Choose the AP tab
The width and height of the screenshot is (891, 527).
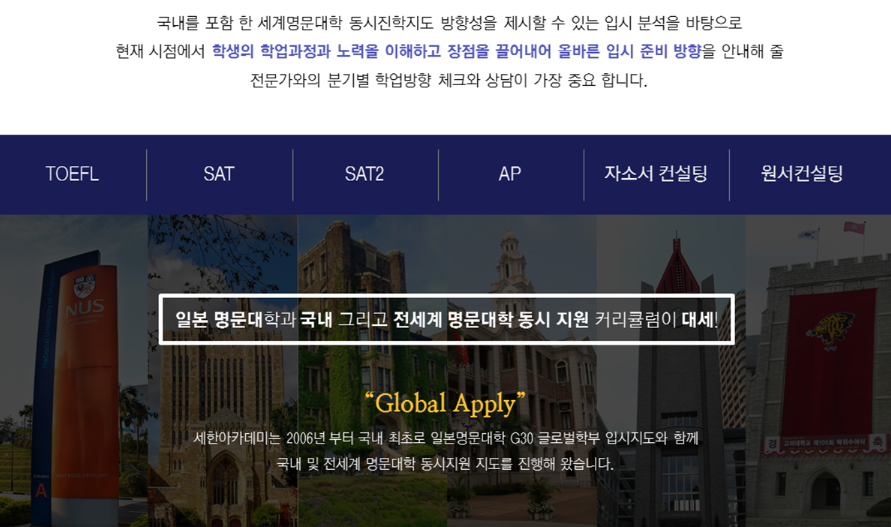click(510, 174)
